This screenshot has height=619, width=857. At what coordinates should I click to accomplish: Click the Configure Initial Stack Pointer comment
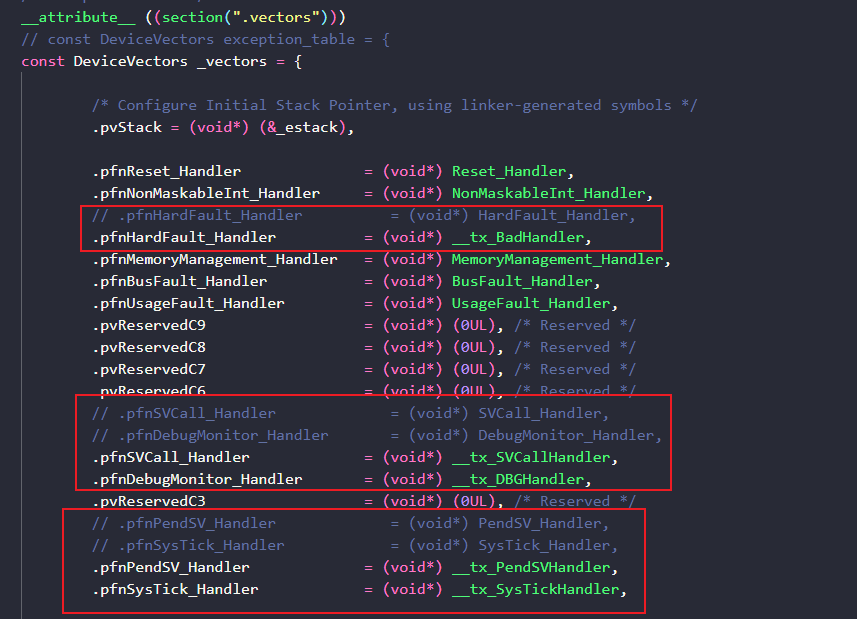click(x=395, y=105)
